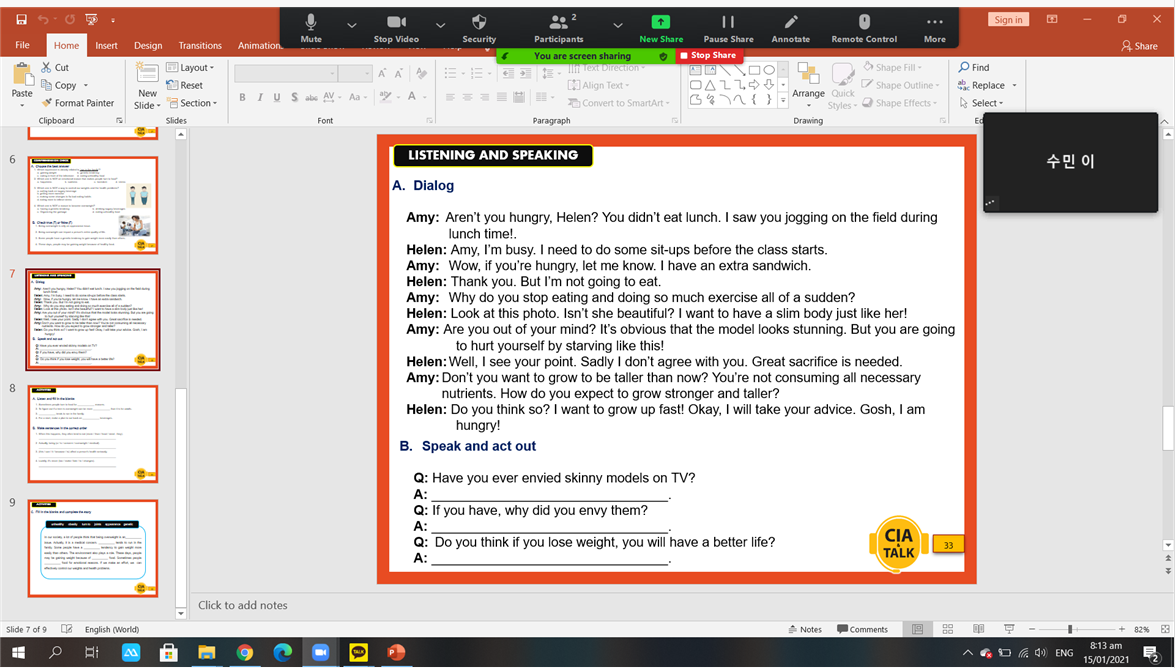Click the Share button in ribbon
Image resolution: width=1175 pixels, height=668 pixels.
coord(1139,46)
